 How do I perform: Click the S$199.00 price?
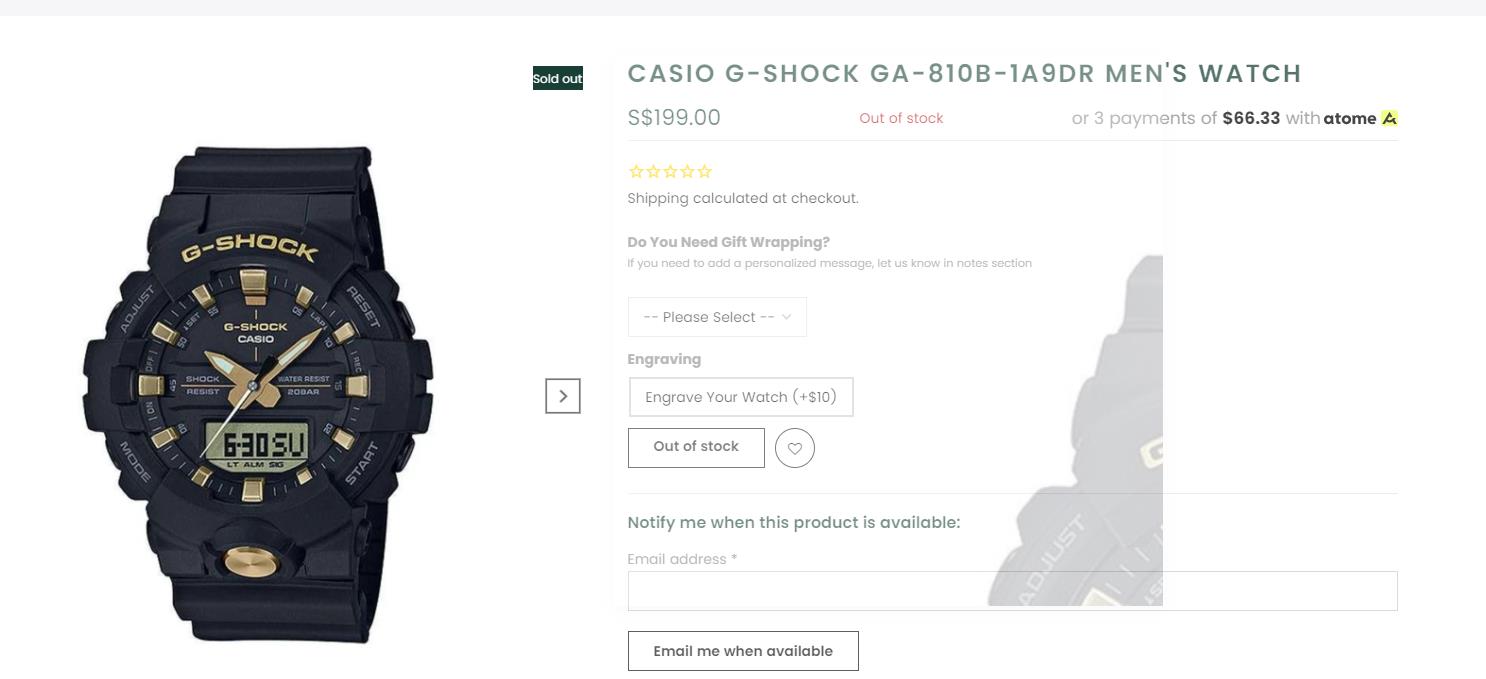tap(674, 117)
